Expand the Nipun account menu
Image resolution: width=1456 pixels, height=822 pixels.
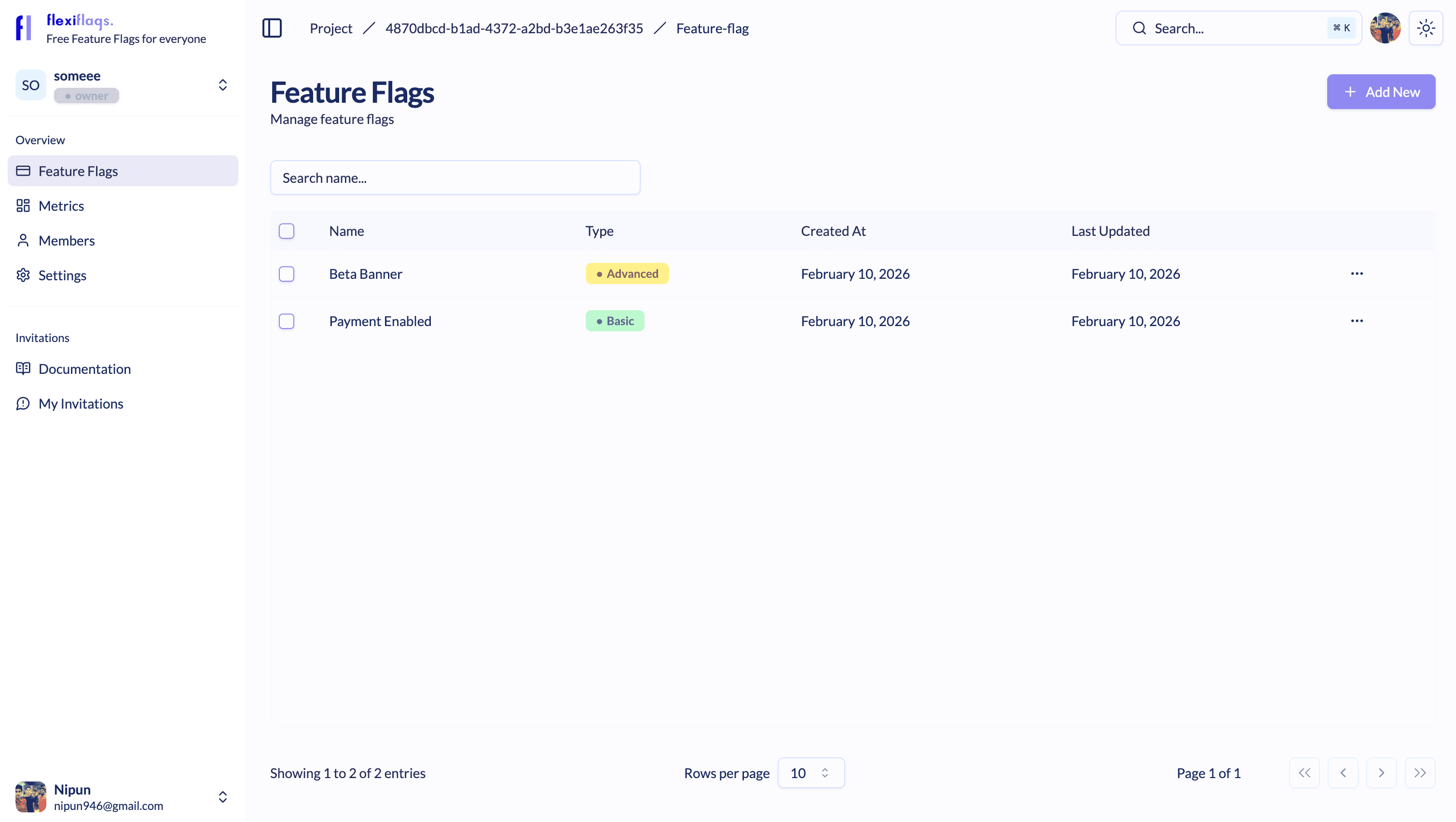point(223,796)
